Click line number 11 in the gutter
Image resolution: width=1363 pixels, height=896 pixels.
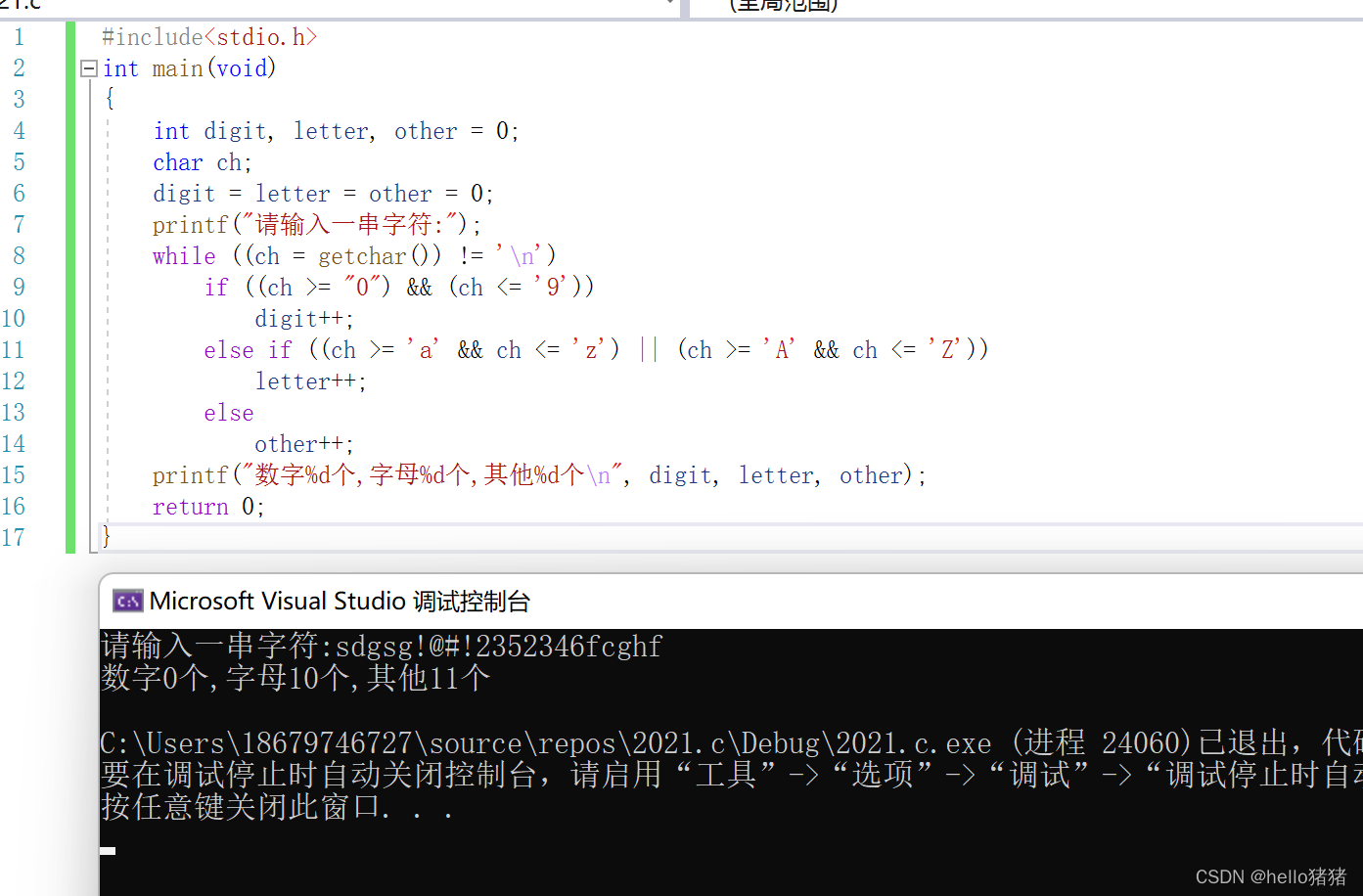(x=14, y=350)
